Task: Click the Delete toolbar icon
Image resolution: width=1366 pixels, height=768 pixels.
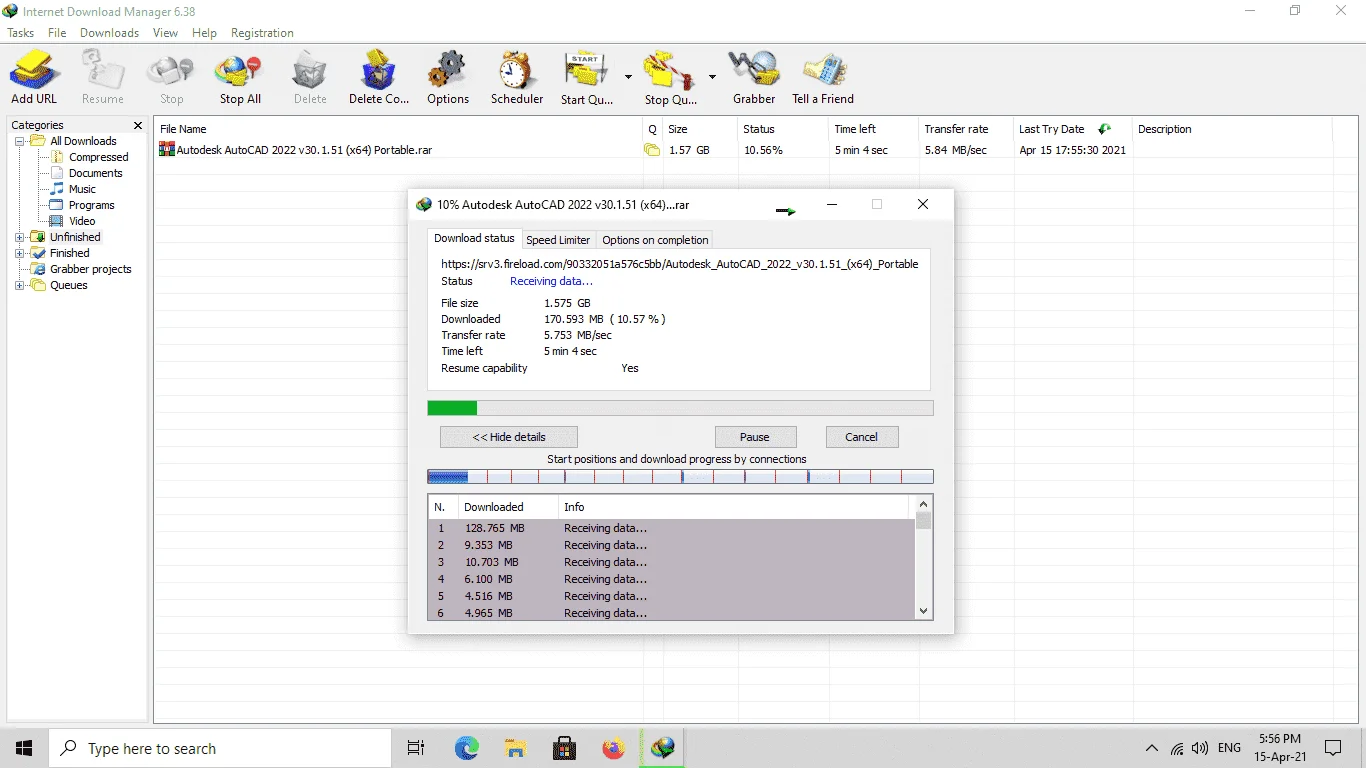Action: pyautogui.click(x=310, y=78)
